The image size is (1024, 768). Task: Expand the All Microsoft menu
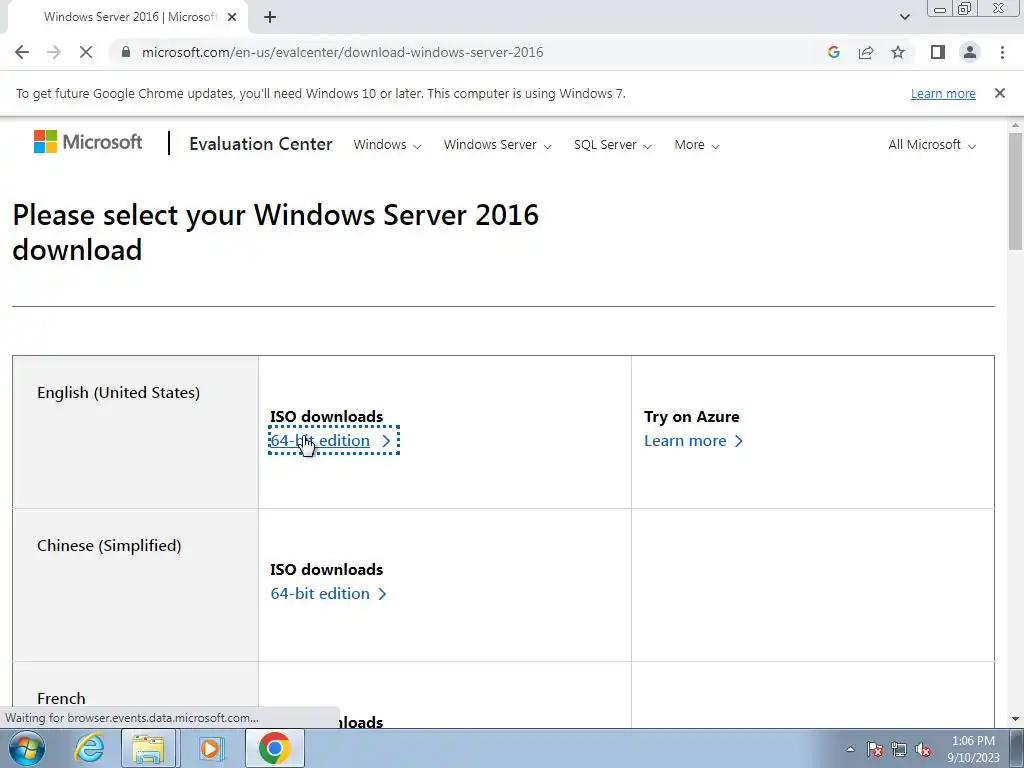tap(932, 145)
